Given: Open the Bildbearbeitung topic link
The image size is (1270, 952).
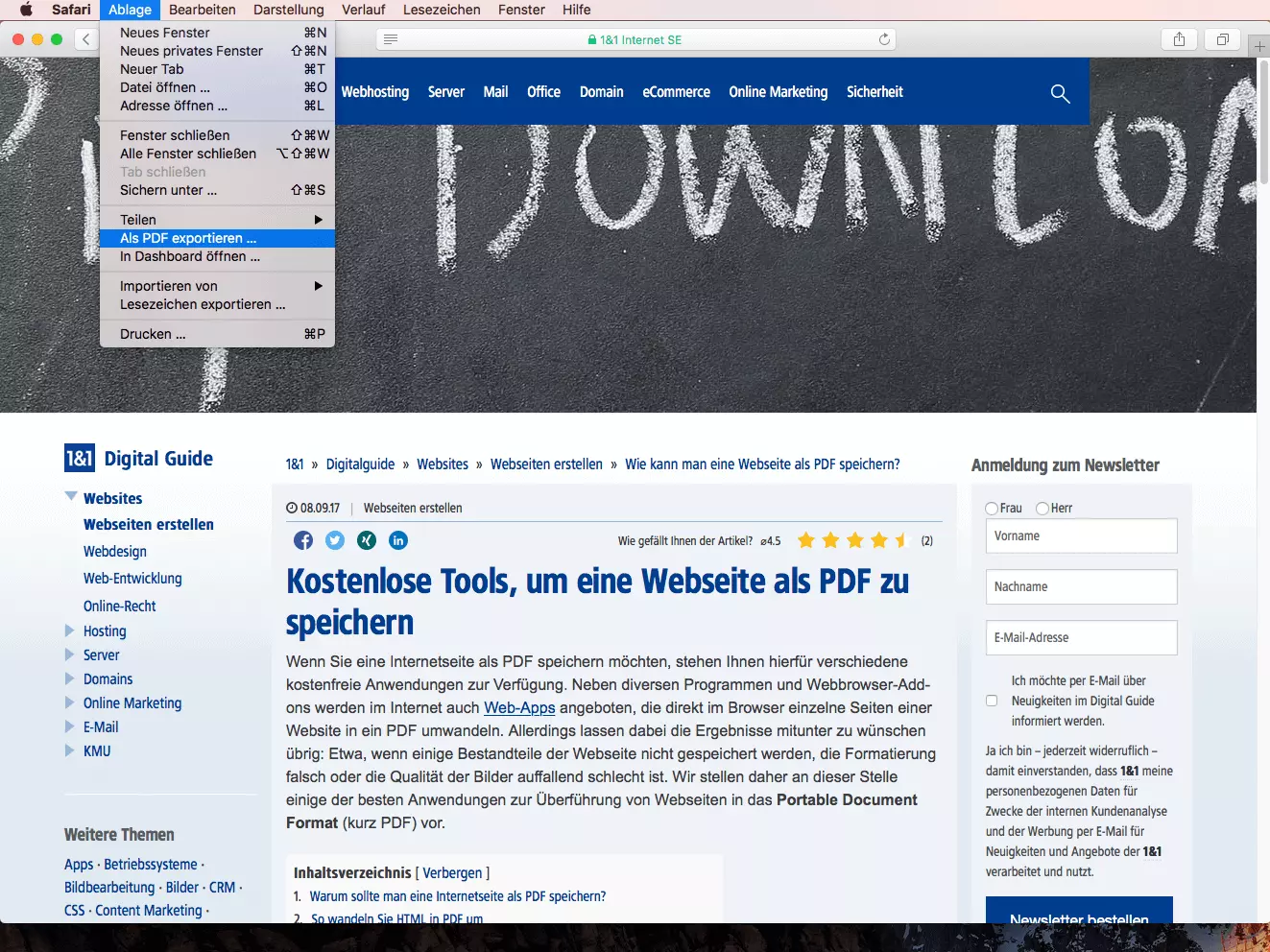Looking at the screenshot, I should (109, 888).
